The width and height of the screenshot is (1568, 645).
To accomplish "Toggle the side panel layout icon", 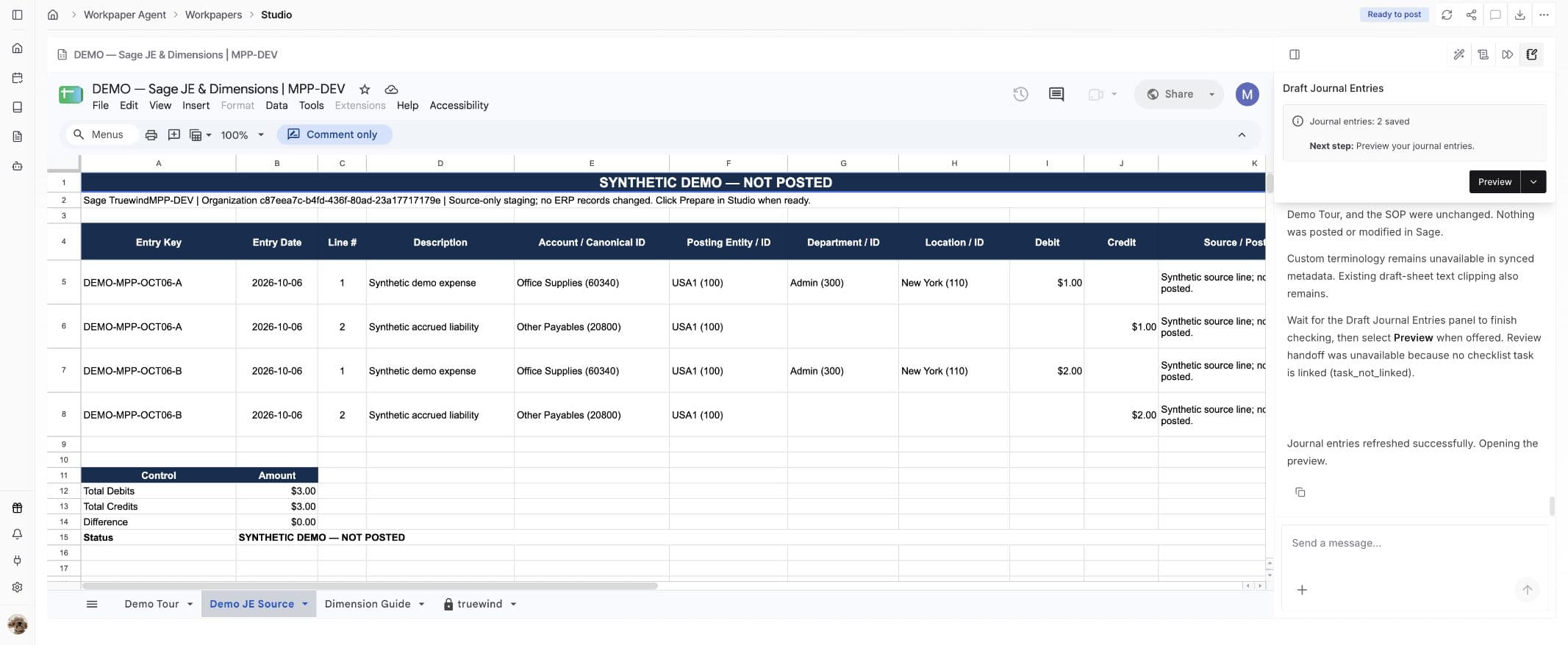I will pyautogui.click(x=1295, y=54).
